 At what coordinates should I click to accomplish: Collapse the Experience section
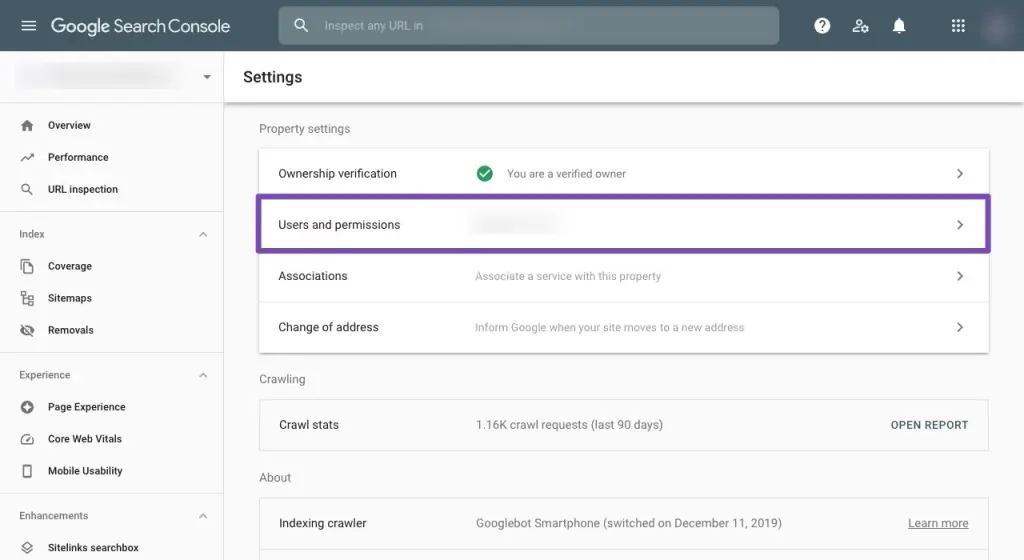[x=203, y=375]
